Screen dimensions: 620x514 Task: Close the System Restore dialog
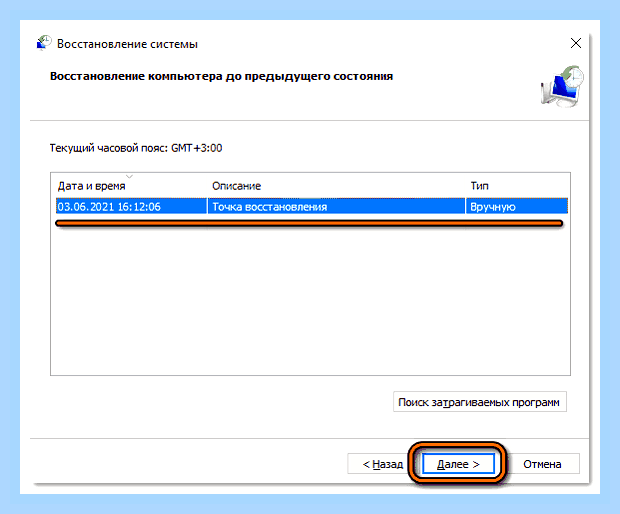(576, 43)
